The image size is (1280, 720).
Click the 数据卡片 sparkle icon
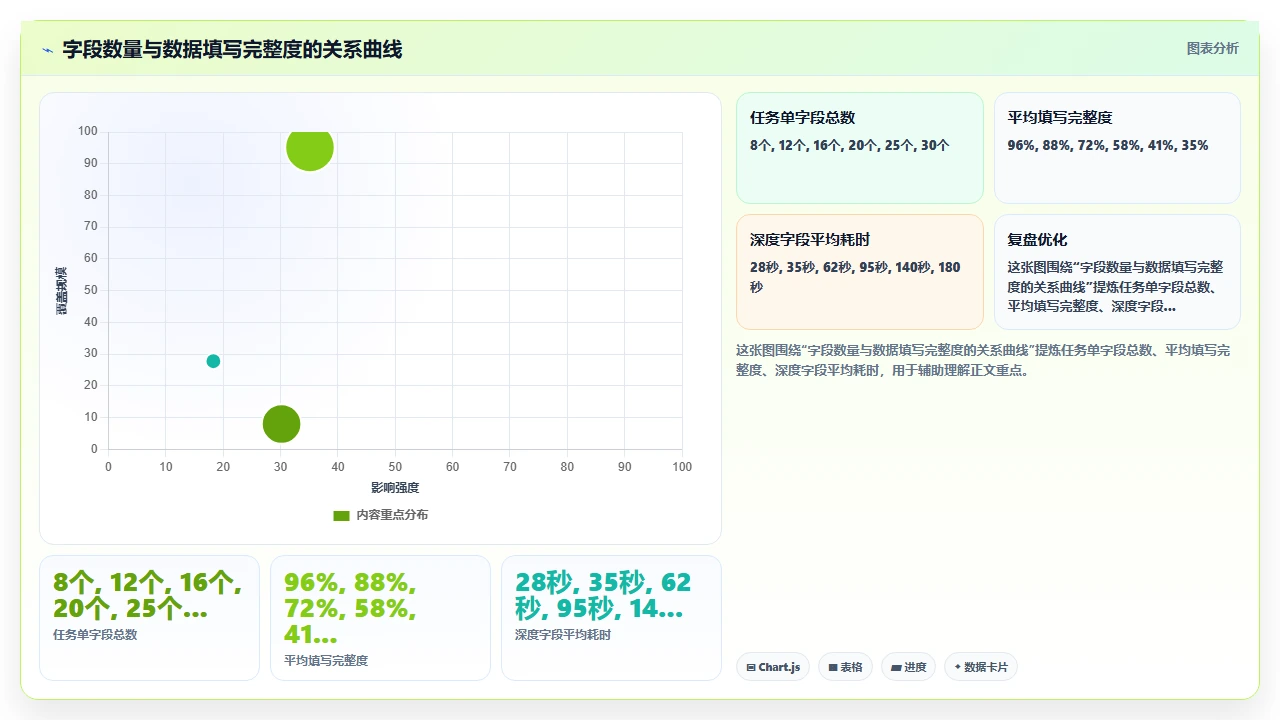pyautogui.click(x=958, y=667)
